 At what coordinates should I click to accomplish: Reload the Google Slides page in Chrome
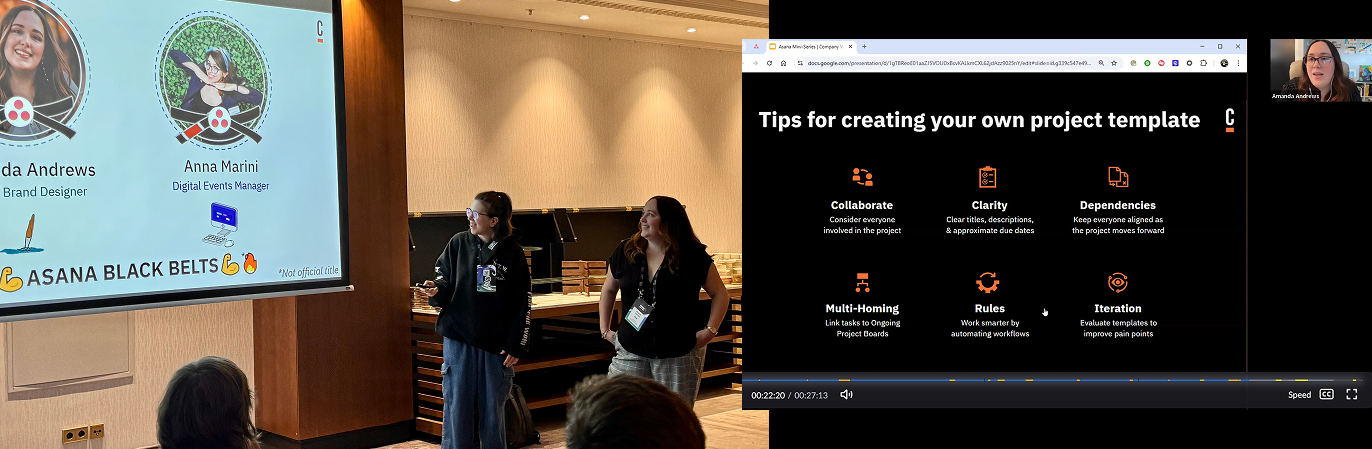[x=769, y=63]
